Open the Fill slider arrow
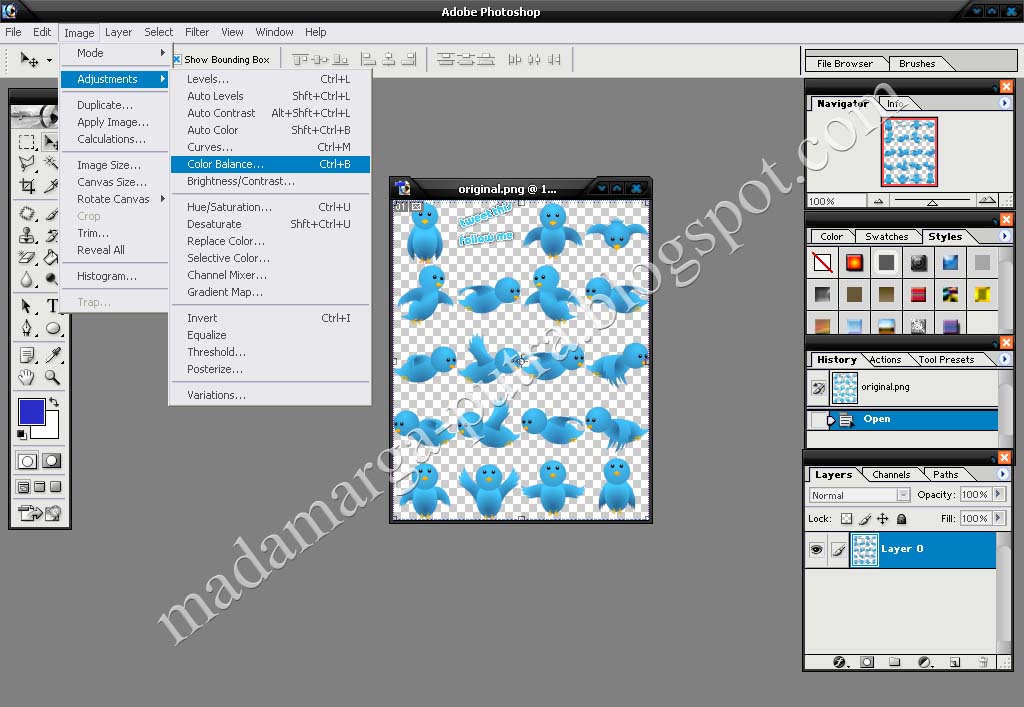The image size is (1024, 707). [998, 518]
